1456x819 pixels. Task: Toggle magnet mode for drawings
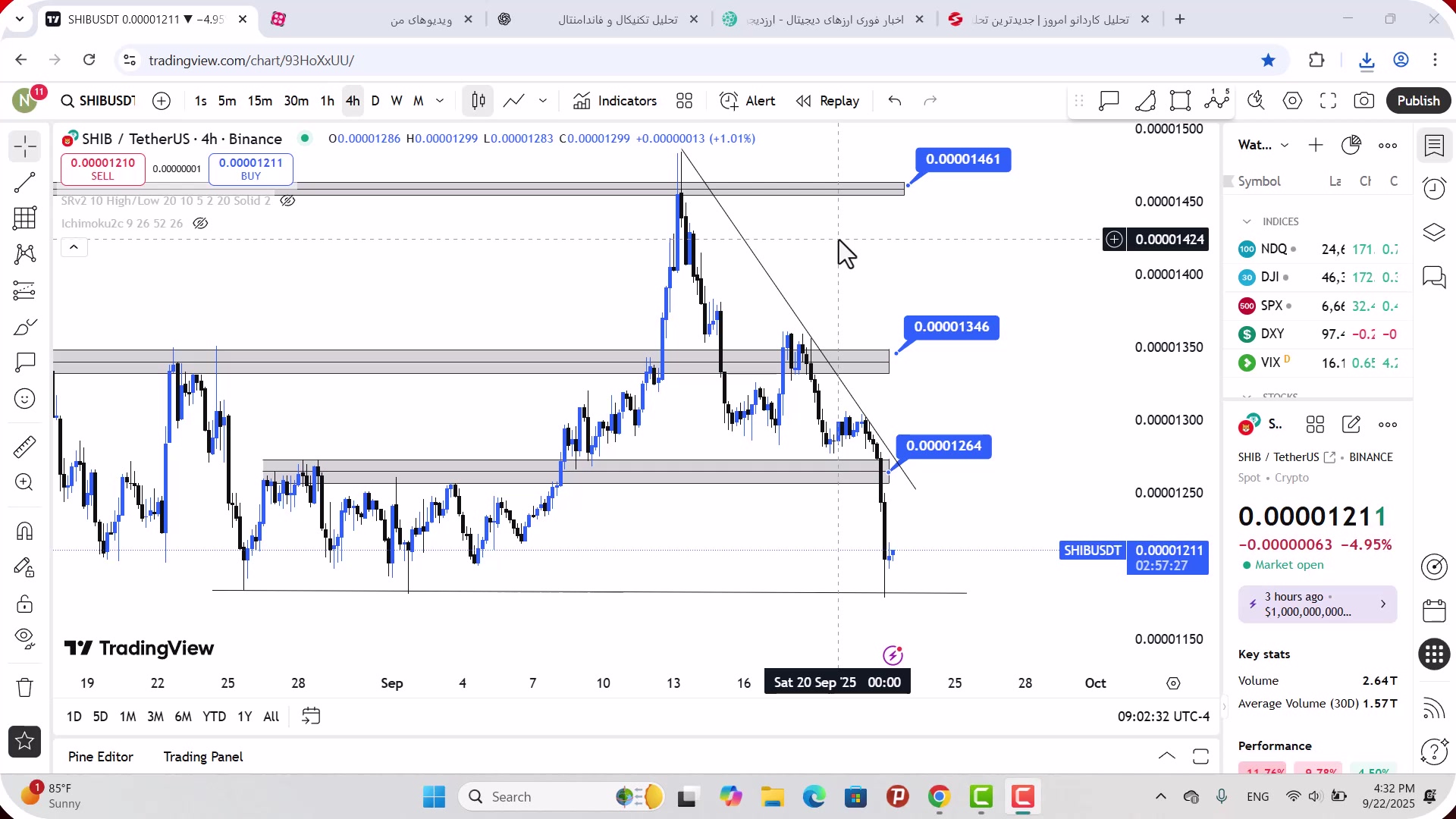tap(25, 531)
